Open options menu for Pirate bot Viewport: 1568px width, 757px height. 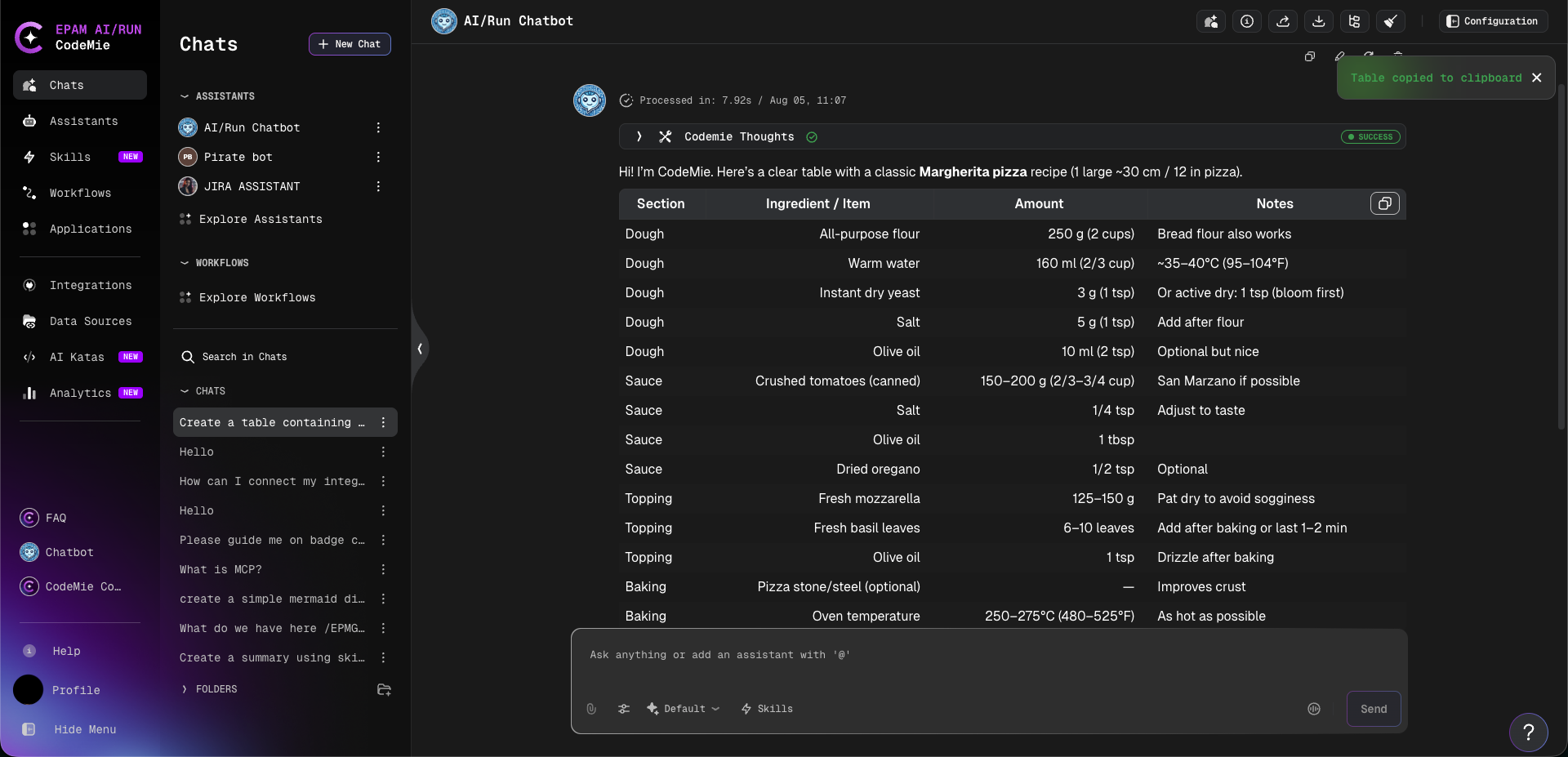click(378, 157)
